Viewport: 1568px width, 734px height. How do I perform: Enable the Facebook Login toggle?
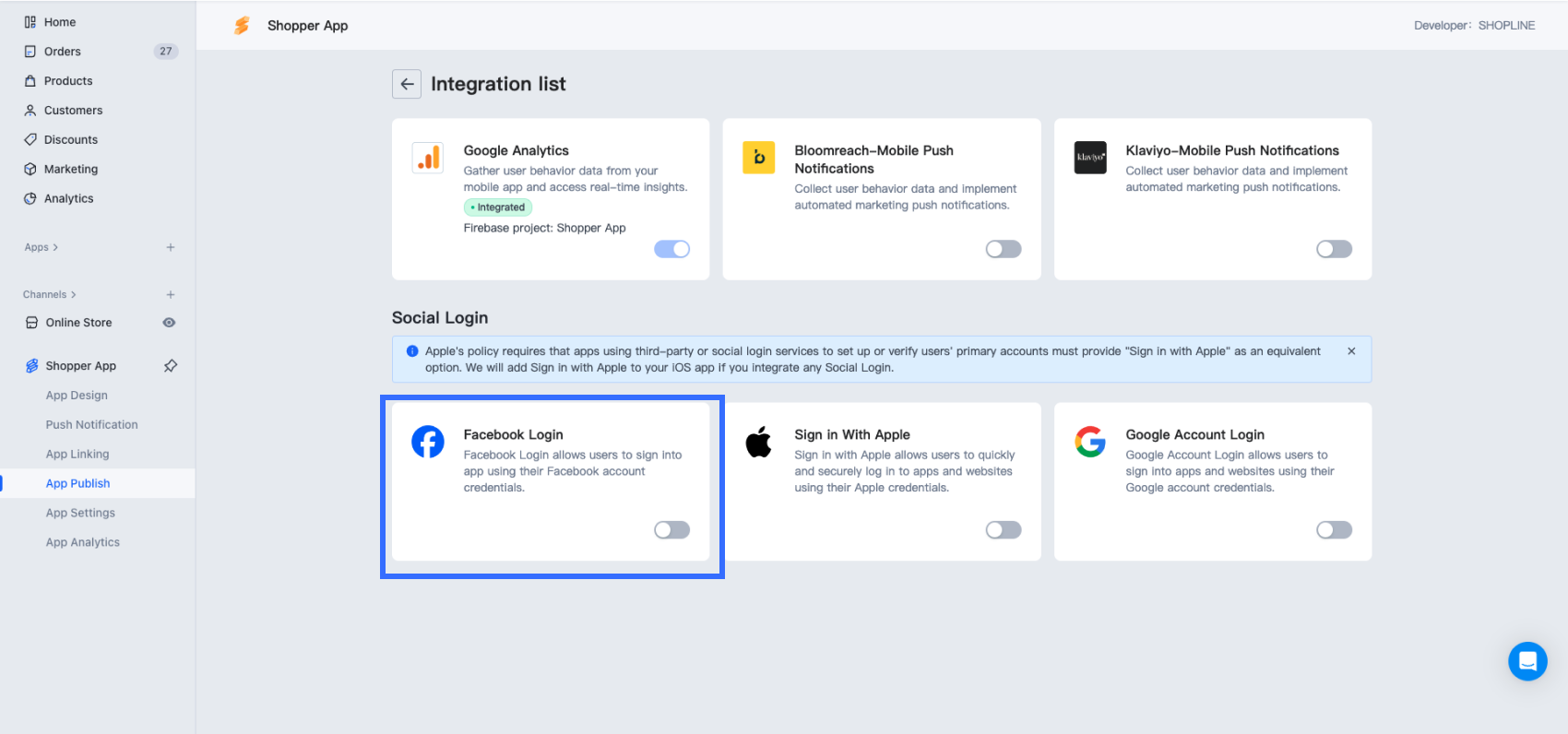point(671,530)
